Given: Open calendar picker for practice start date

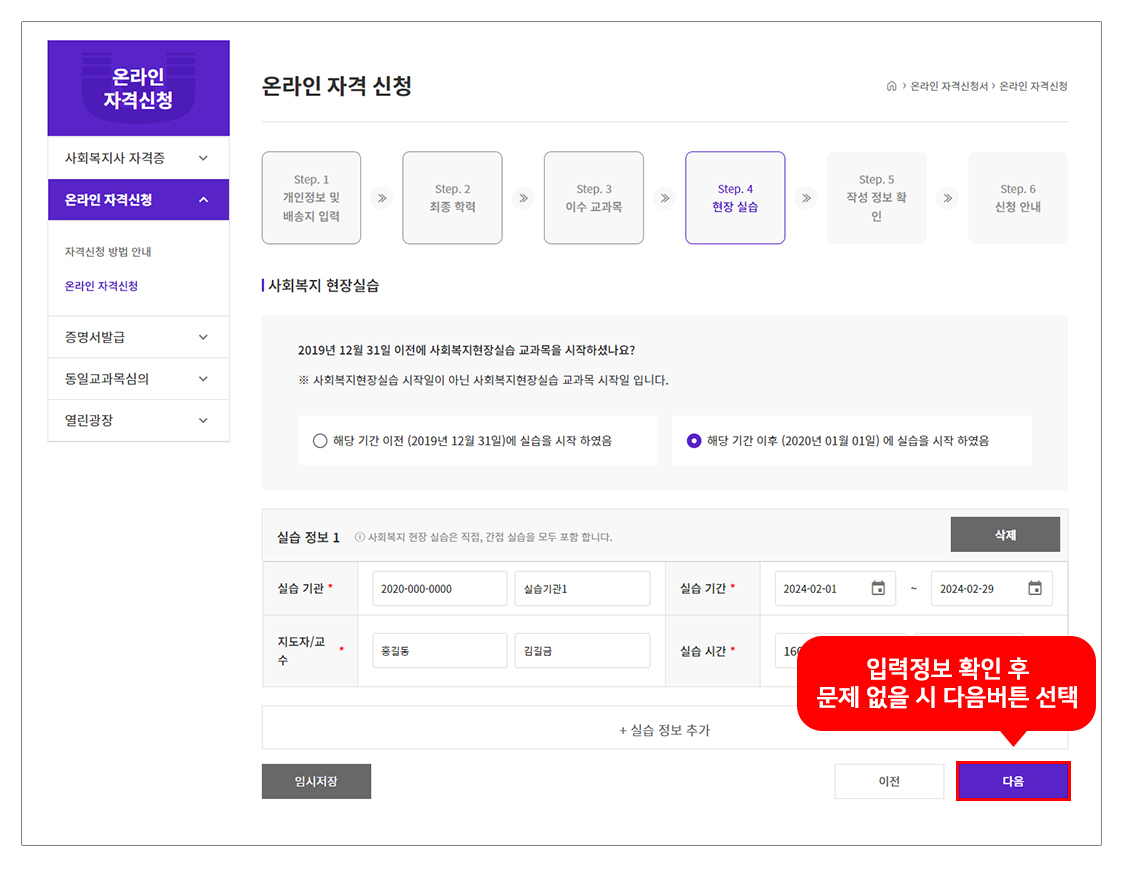Looking at the screenshot, I should click(878, 589).
